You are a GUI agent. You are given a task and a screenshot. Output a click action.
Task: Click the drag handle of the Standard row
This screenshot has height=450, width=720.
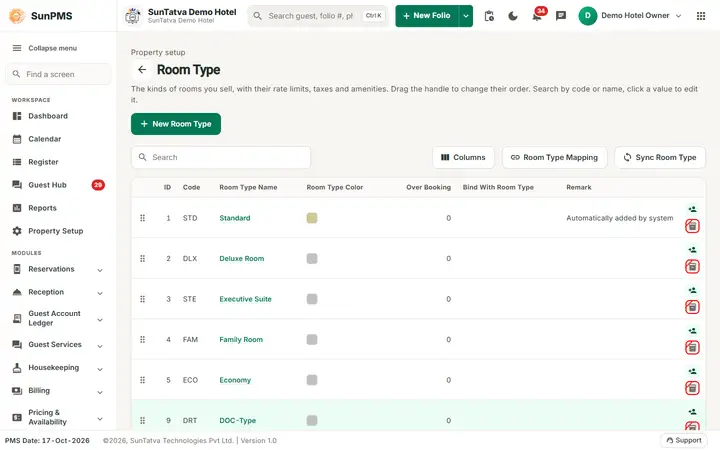tap(142, 218)
